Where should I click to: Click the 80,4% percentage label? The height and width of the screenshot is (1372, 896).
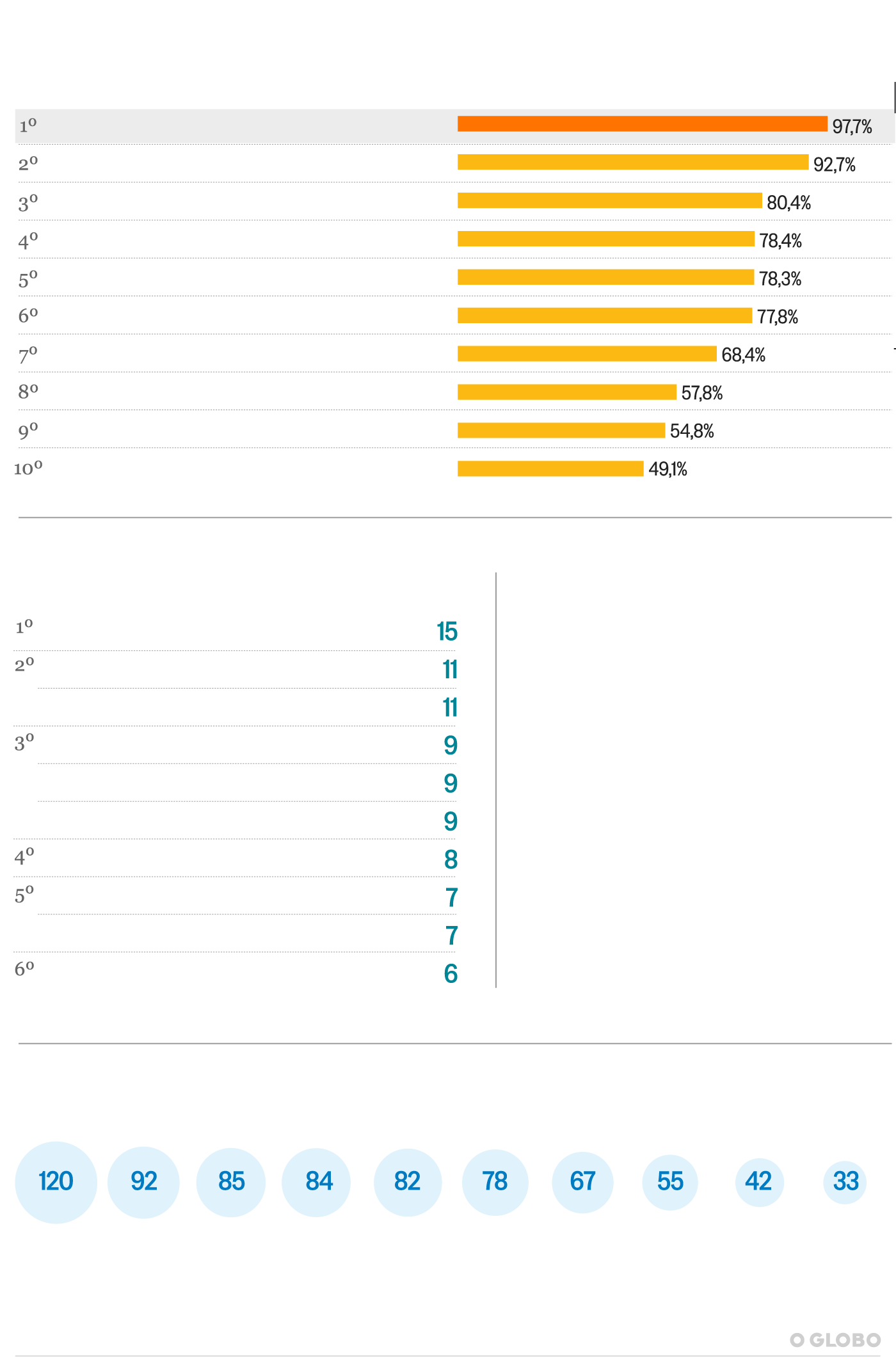tap(788, 203)
